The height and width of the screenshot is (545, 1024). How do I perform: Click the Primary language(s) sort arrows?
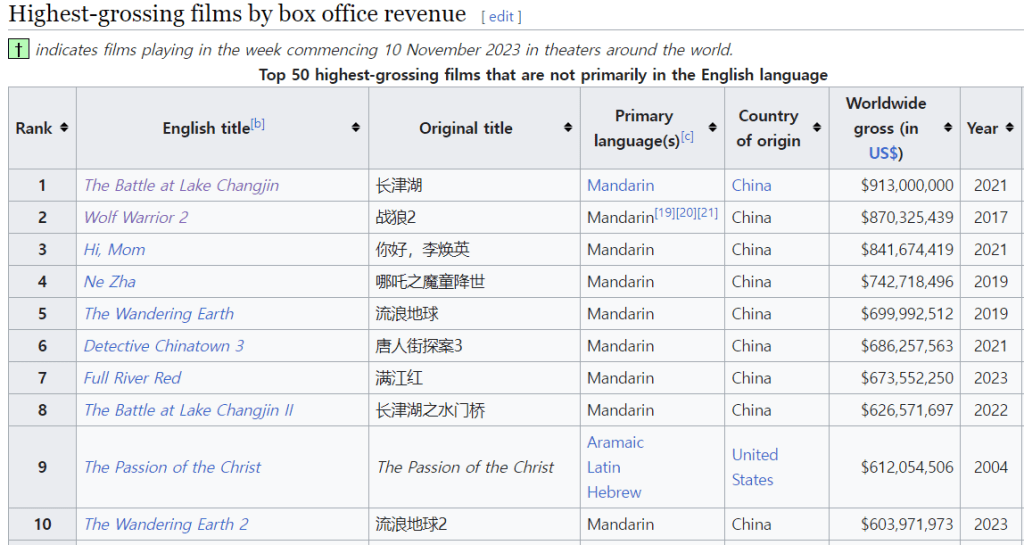(713, 128)
